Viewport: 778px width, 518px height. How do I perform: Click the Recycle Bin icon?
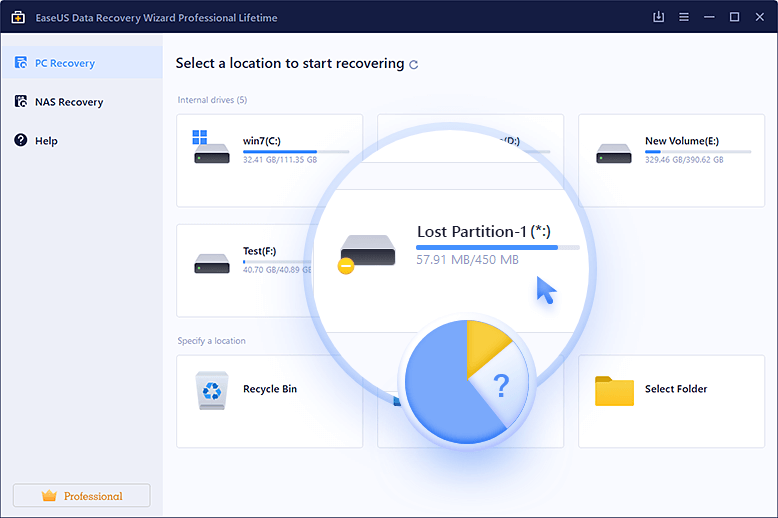(x=211, y=390)
